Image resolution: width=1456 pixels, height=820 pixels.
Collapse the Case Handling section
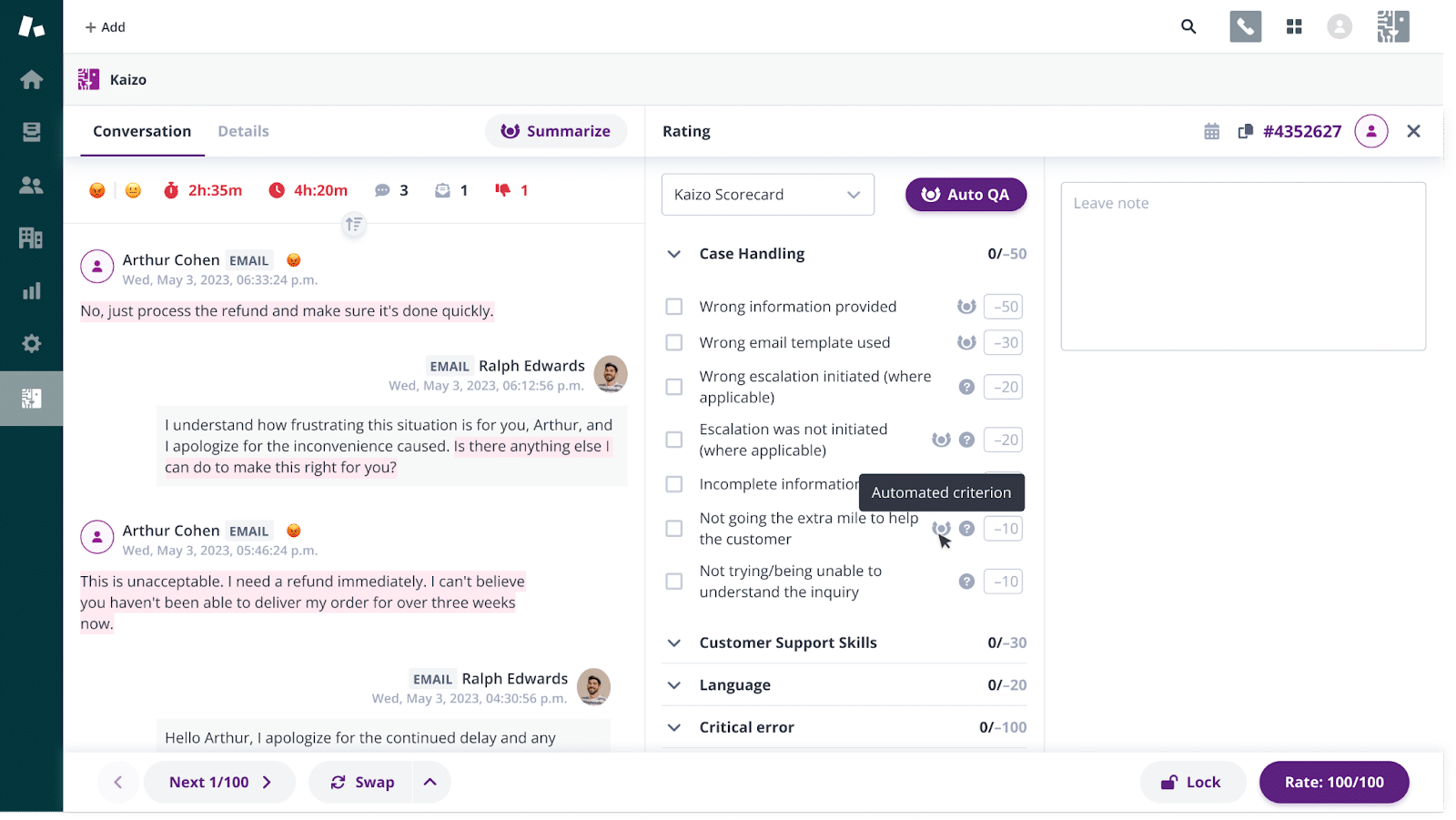pos(674,254)
